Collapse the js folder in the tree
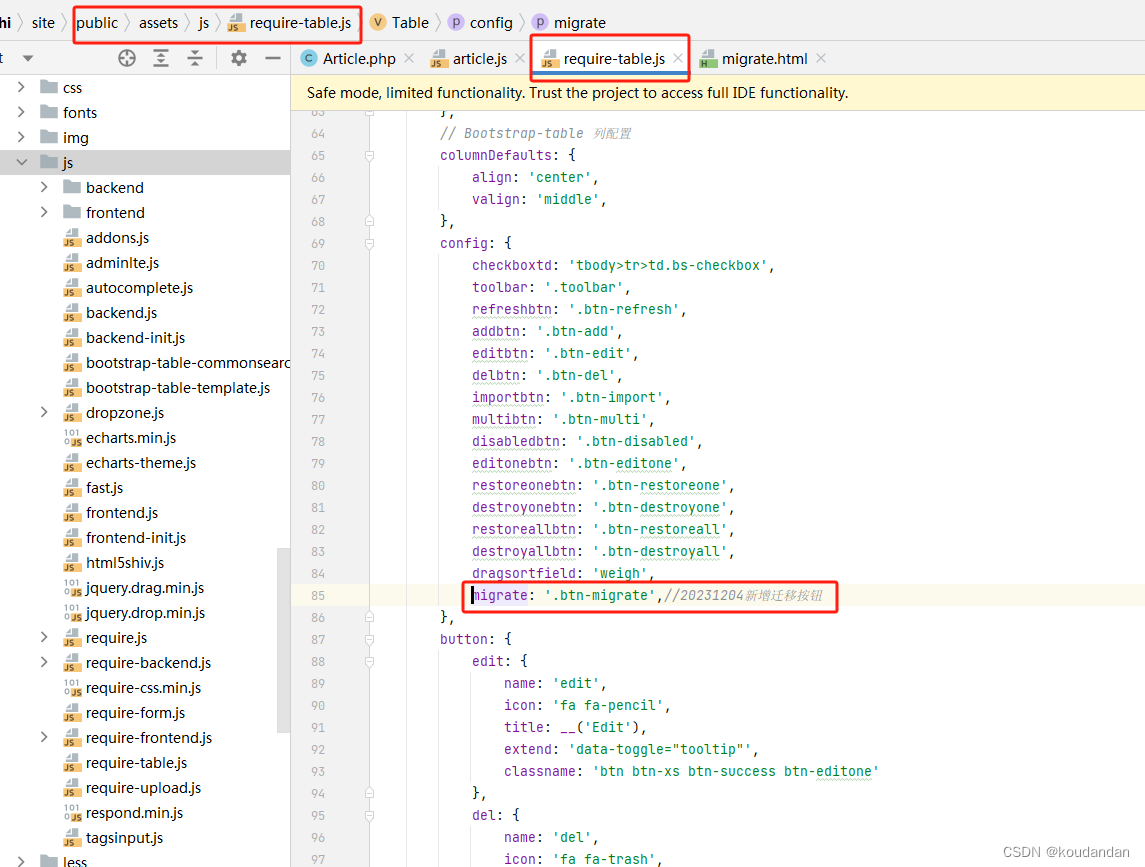The image size is (1145, 867). [x=22, y=162]
